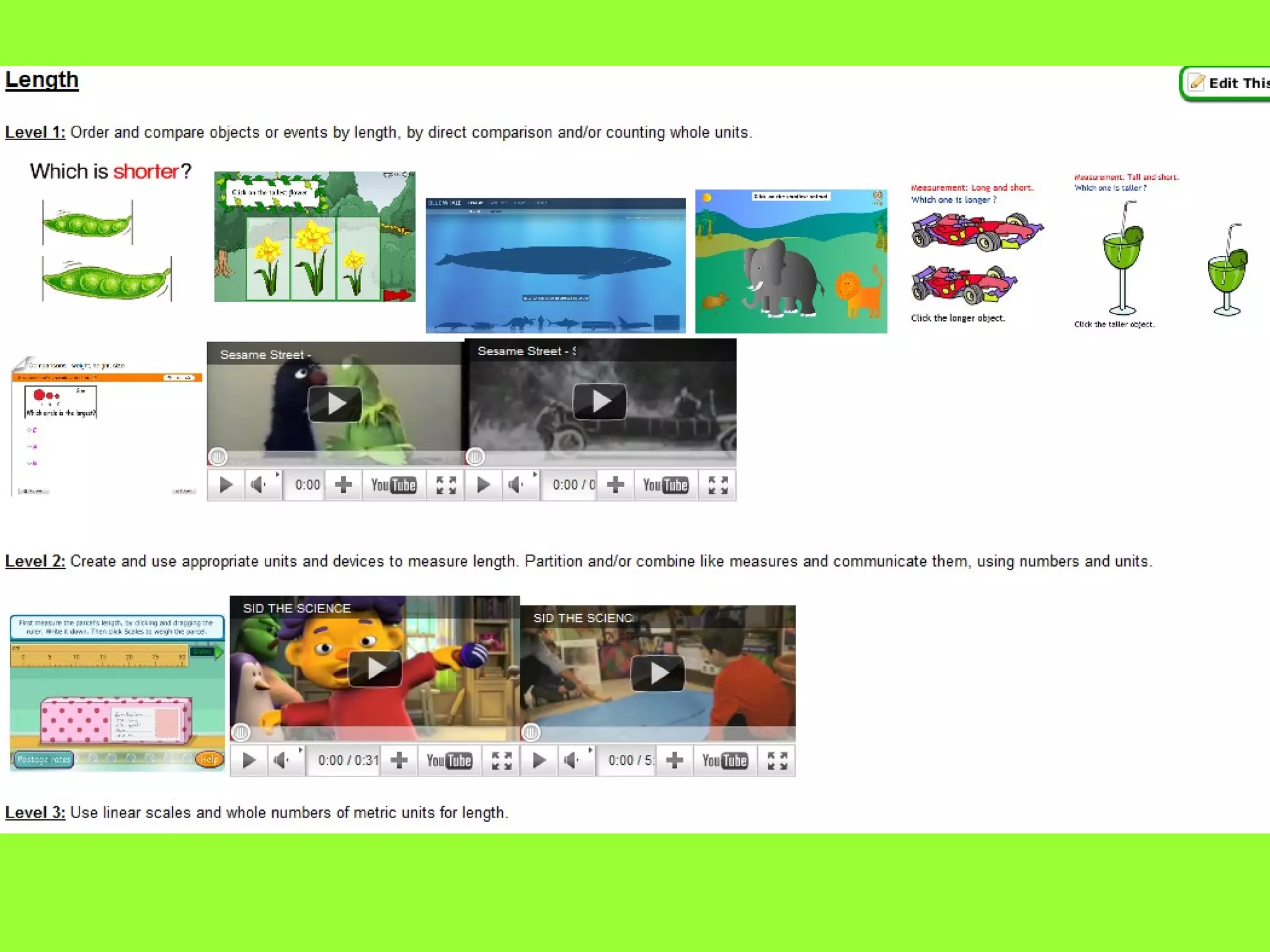
Task: Fullscreen the first Sid the Science video
Action: pos(501,760)
